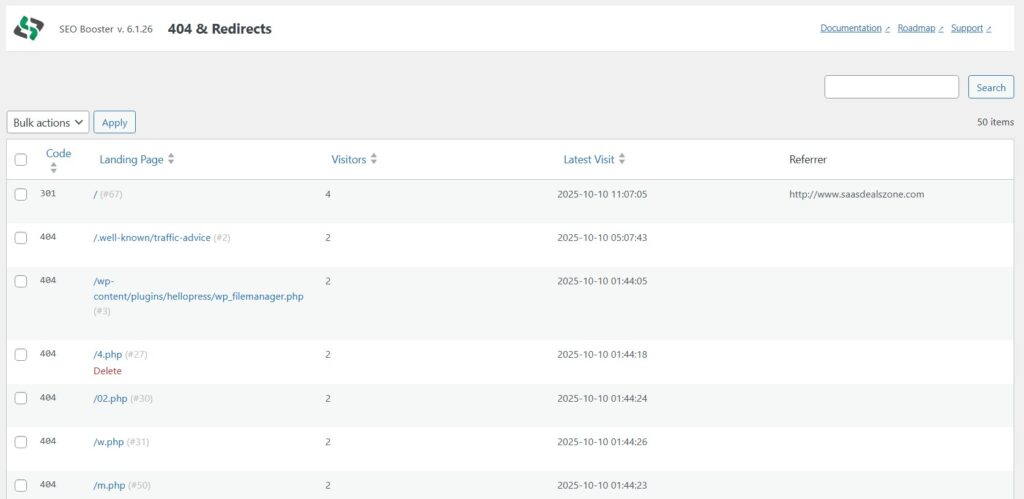Click the Visitors column sort arrows
This screenshot has width=1024, height=499.
tap(374, 160)
